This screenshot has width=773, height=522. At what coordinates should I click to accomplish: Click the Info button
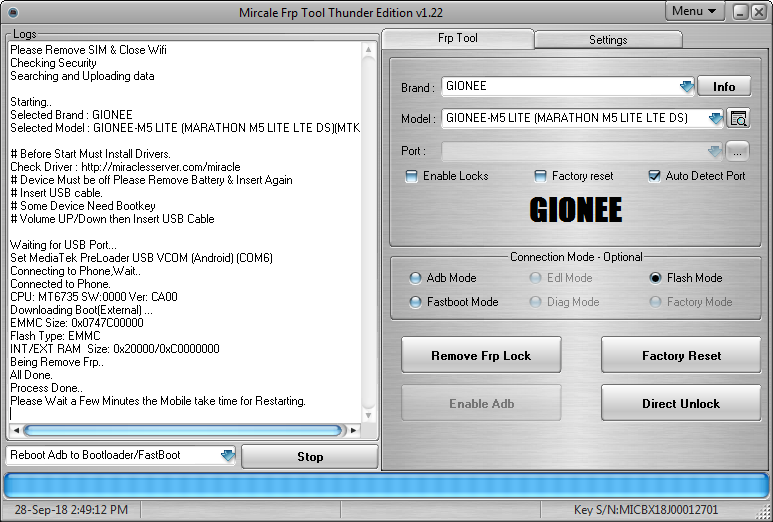click(x=724, y=87)
